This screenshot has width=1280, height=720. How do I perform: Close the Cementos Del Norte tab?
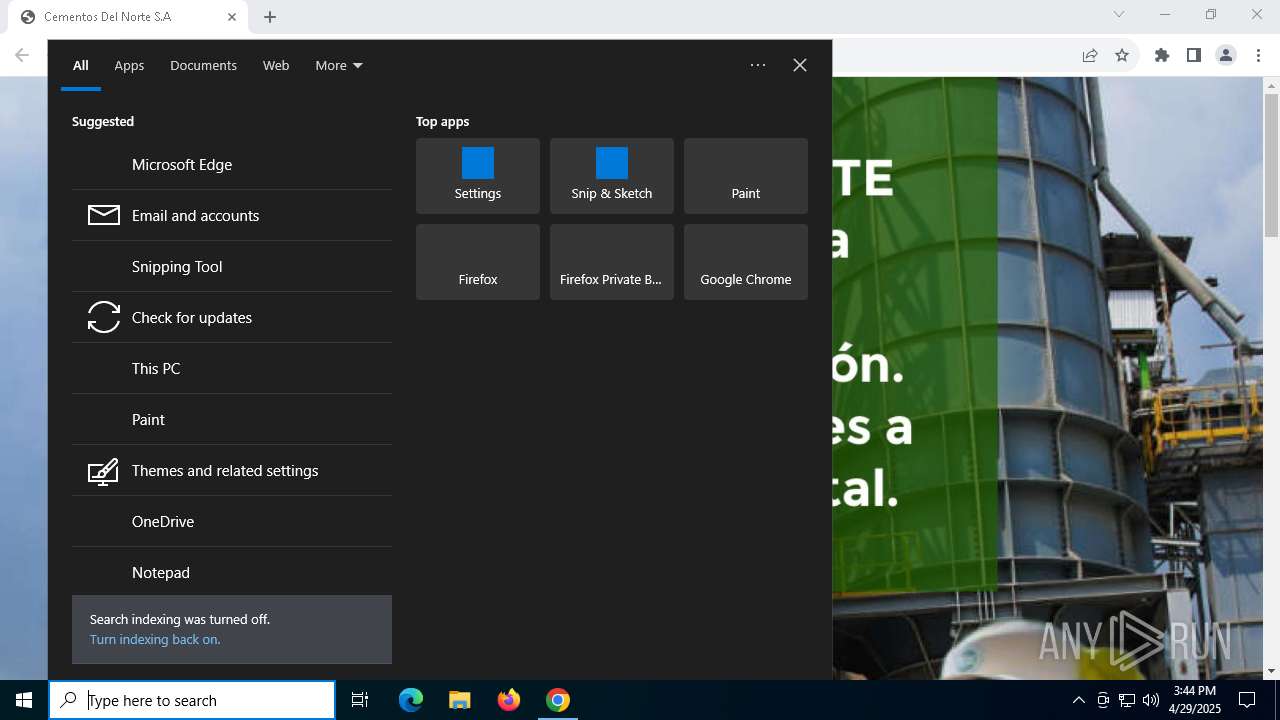coord(232,17)
